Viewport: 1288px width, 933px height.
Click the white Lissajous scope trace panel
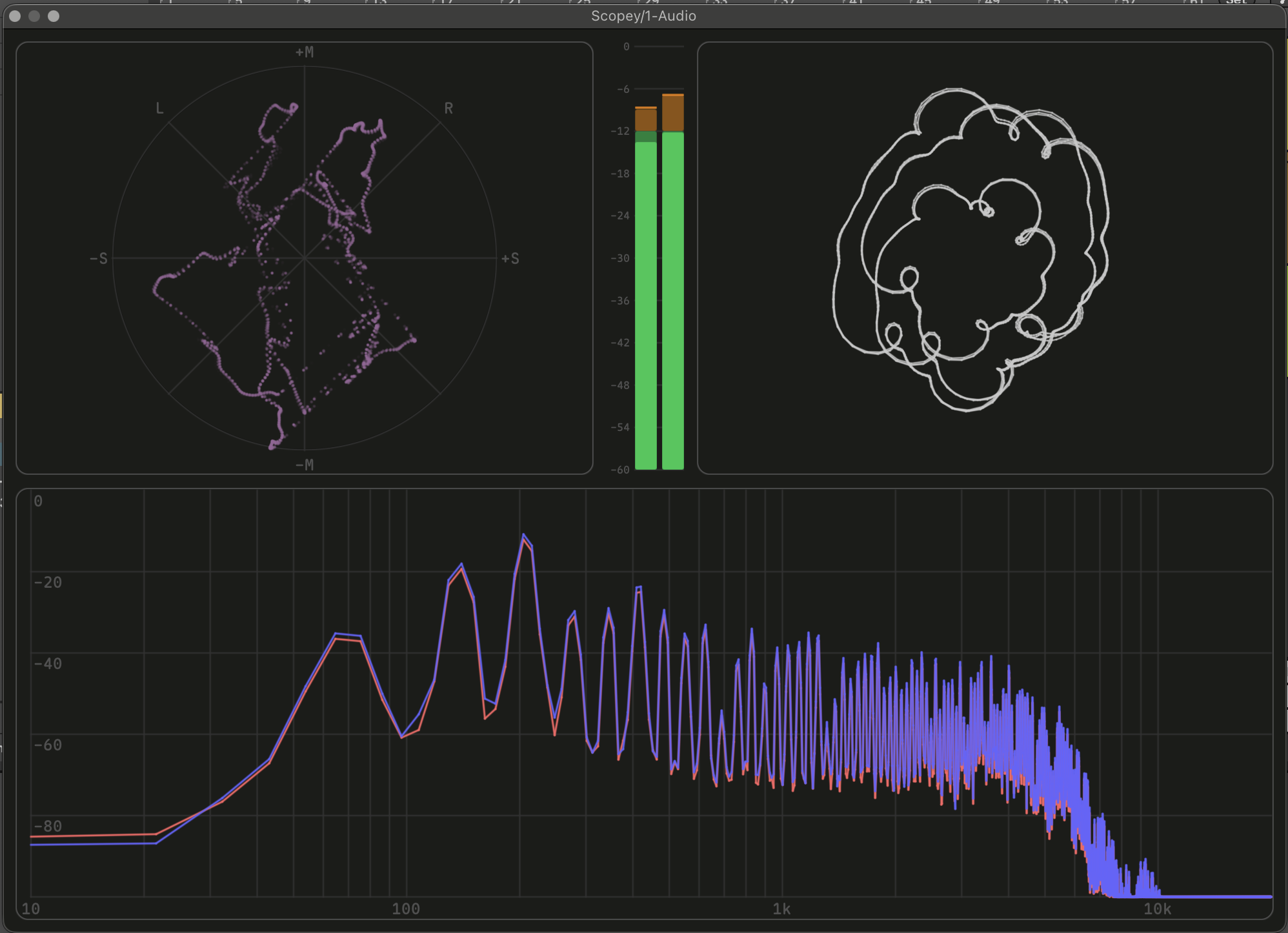[x=985, y=258]
